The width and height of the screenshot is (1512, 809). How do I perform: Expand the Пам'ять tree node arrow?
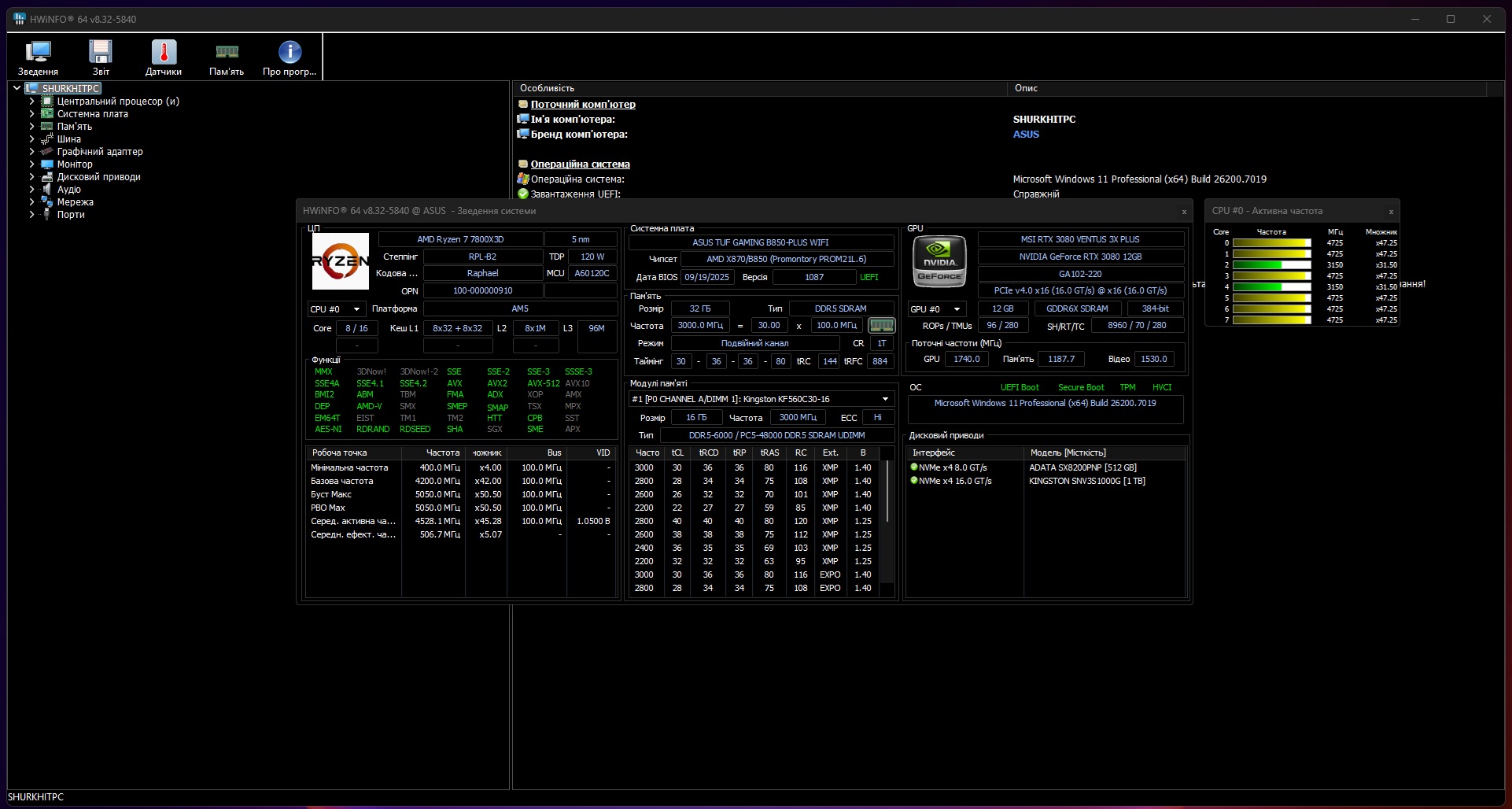[31, 126]
